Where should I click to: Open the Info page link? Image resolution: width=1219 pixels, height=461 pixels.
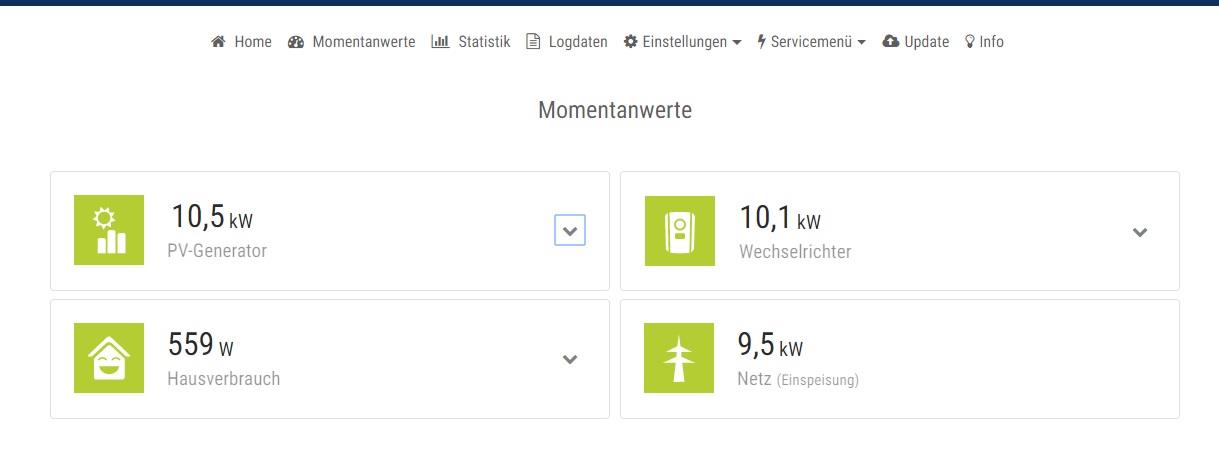991,42
